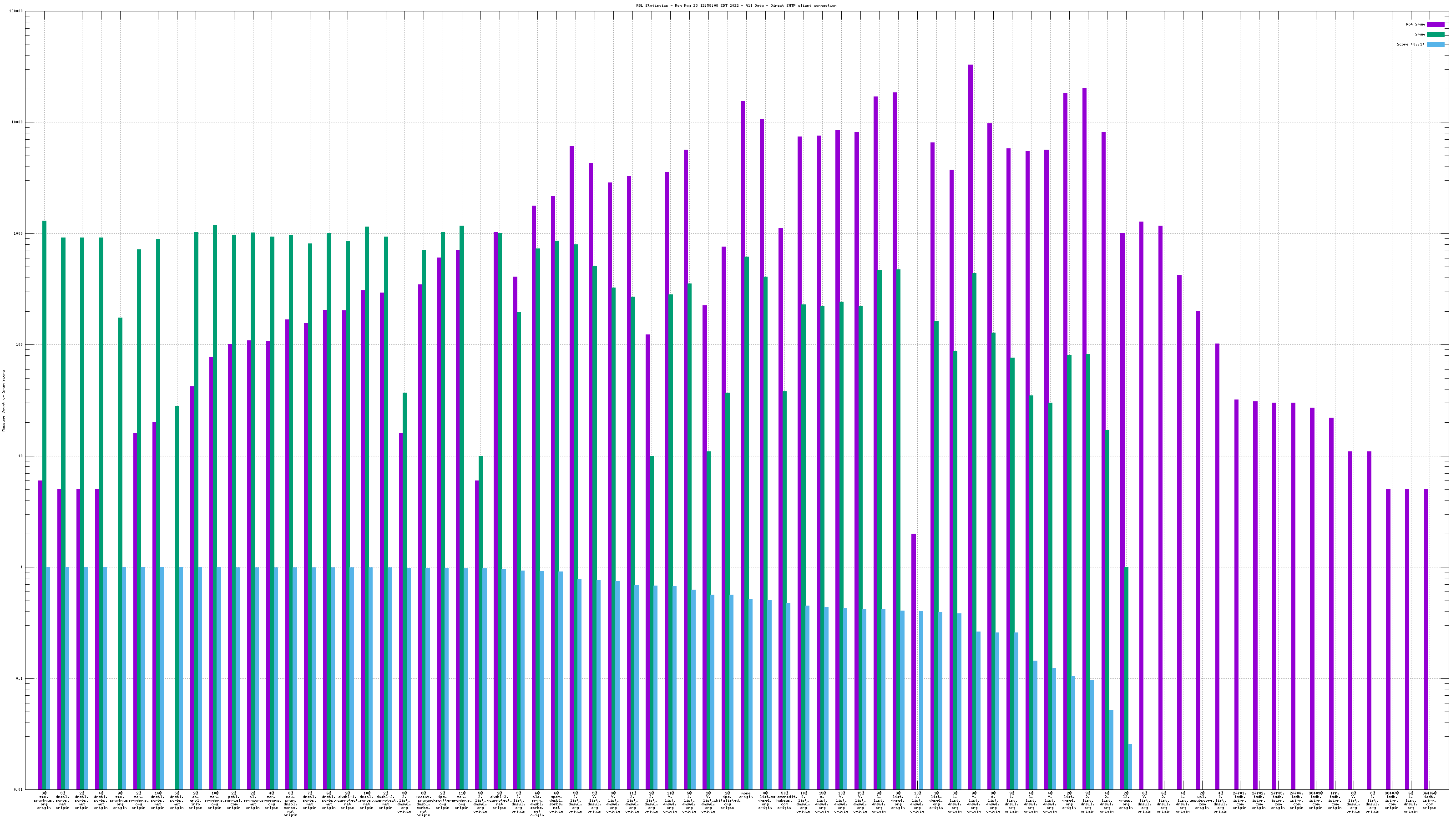This screenshot has width=1456, height=819.
Task: Click the 'none origin' x-axis label
Action: coord(746,795)
